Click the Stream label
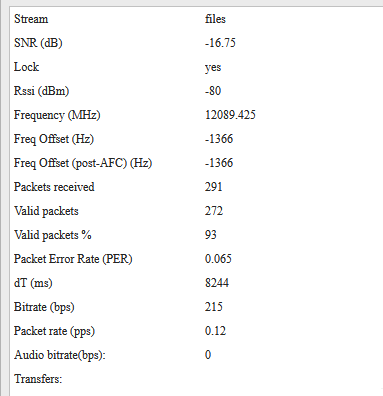The height and width of the screenshot is (396, 383). [31, 19]
